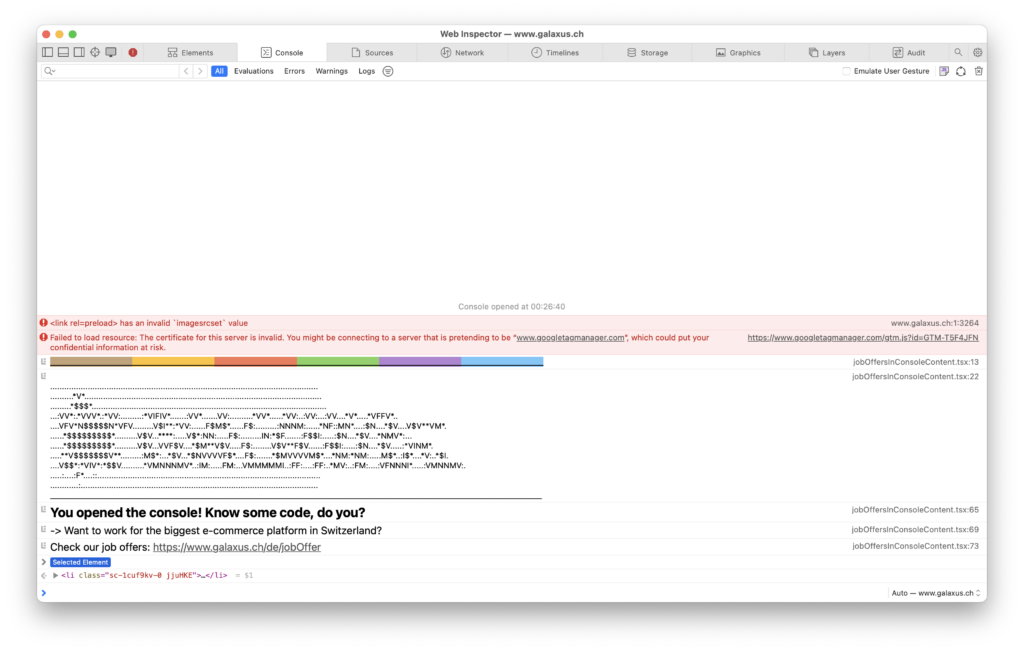Toggle the Warnings message filter
This screenshot has width=1024, height=651.
[x=331, y=71]
